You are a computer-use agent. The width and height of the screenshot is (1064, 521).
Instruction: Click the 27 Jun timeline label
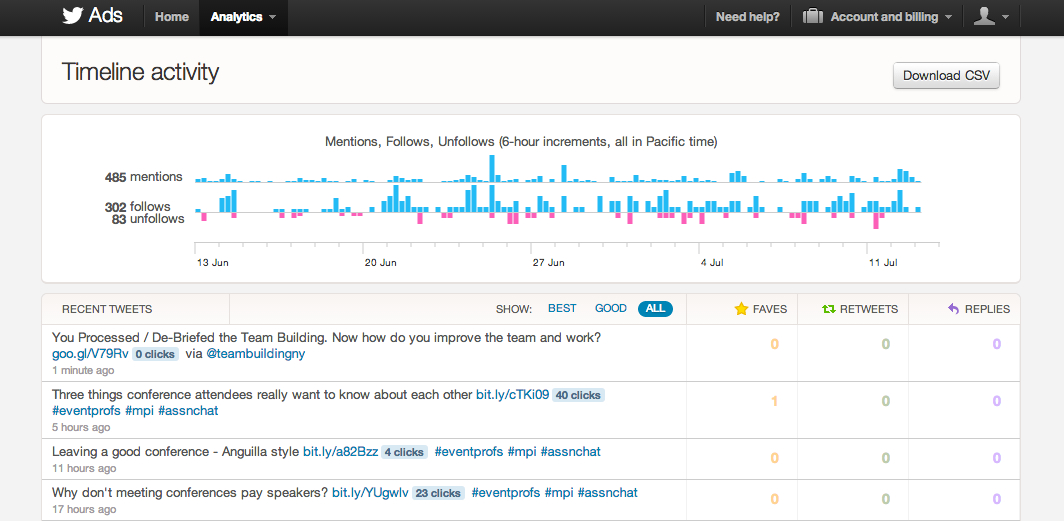548,262
